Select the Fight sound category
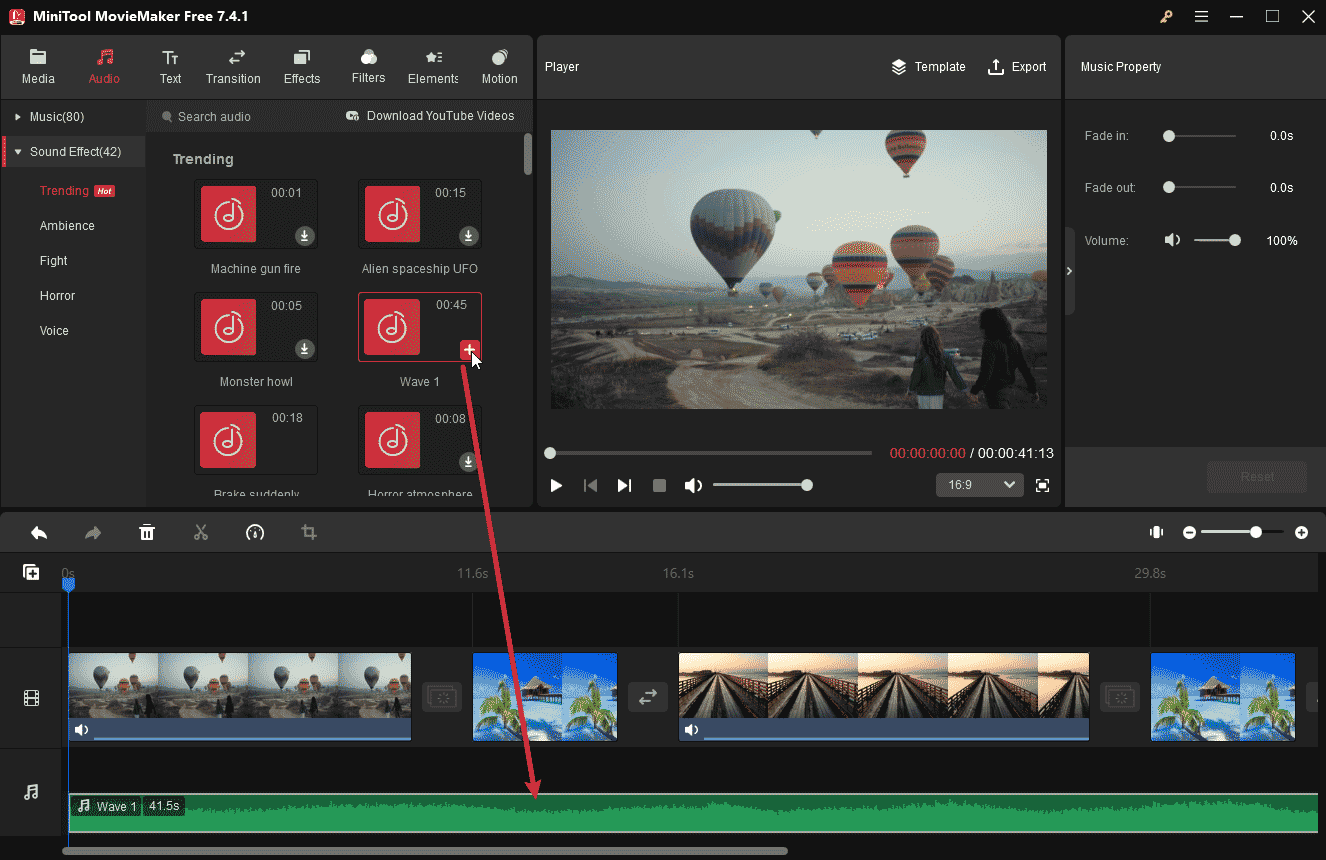Screen dimensions: 1326x860 54,261
